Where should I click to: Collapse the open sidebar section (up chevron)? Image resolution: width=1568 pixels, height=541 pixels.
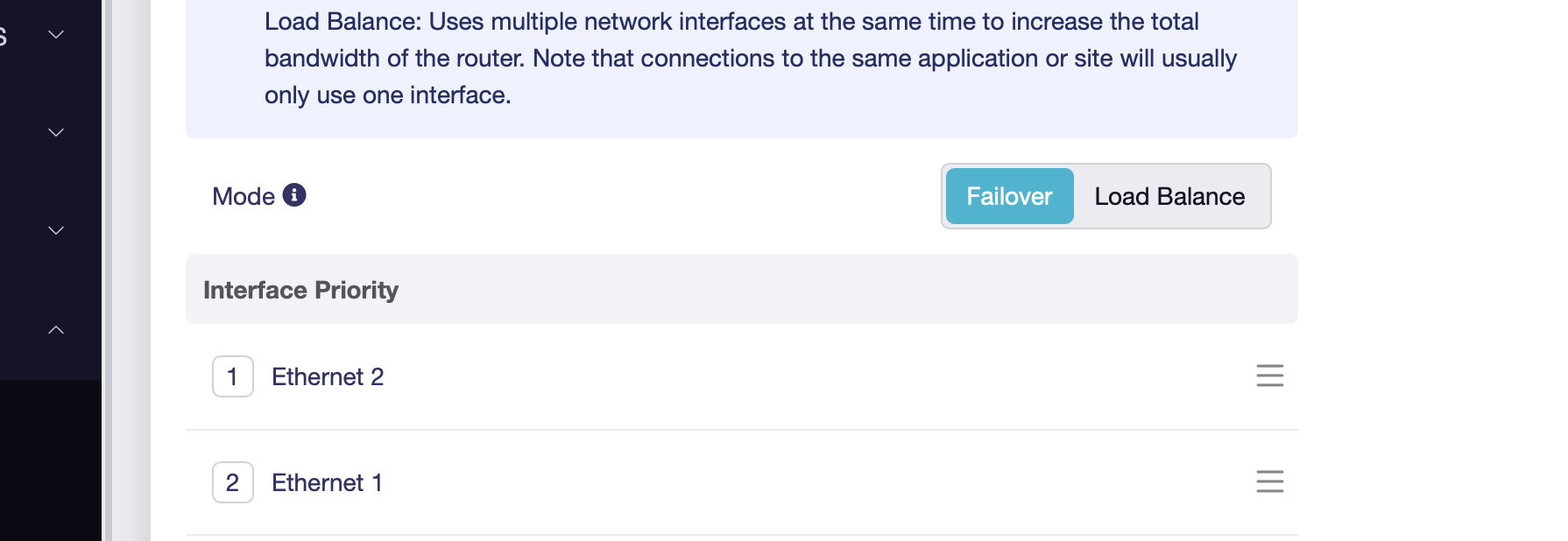click(56, 330)
